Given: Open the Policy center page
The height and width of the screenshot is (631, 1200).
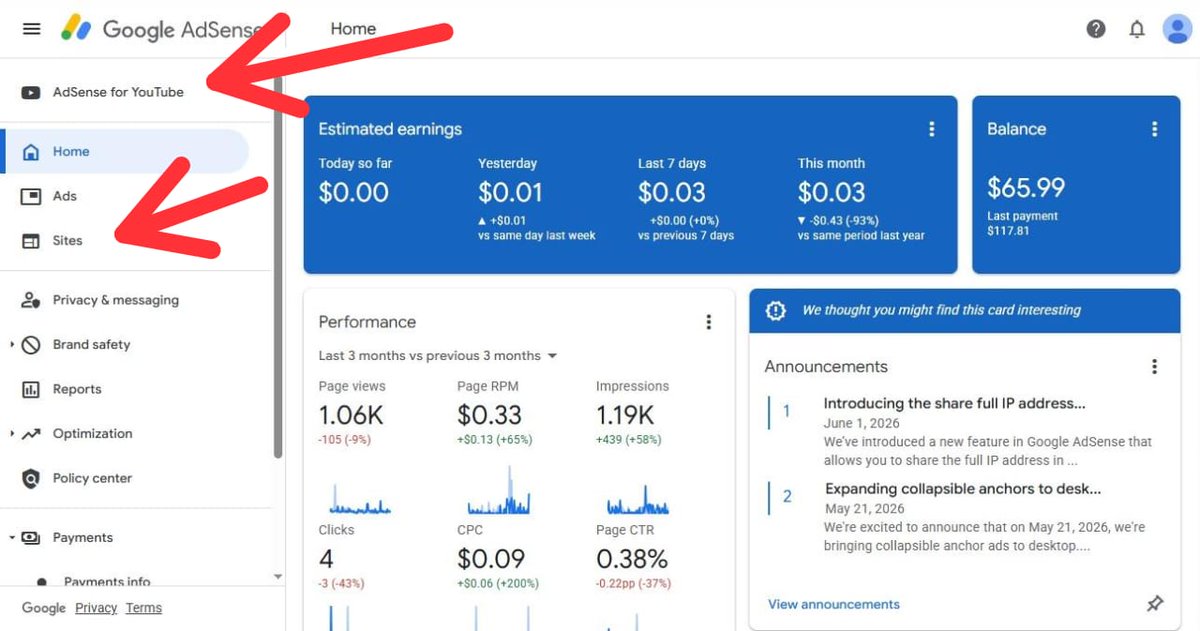Looking at the screenshot, I should [x=92, y=478].
